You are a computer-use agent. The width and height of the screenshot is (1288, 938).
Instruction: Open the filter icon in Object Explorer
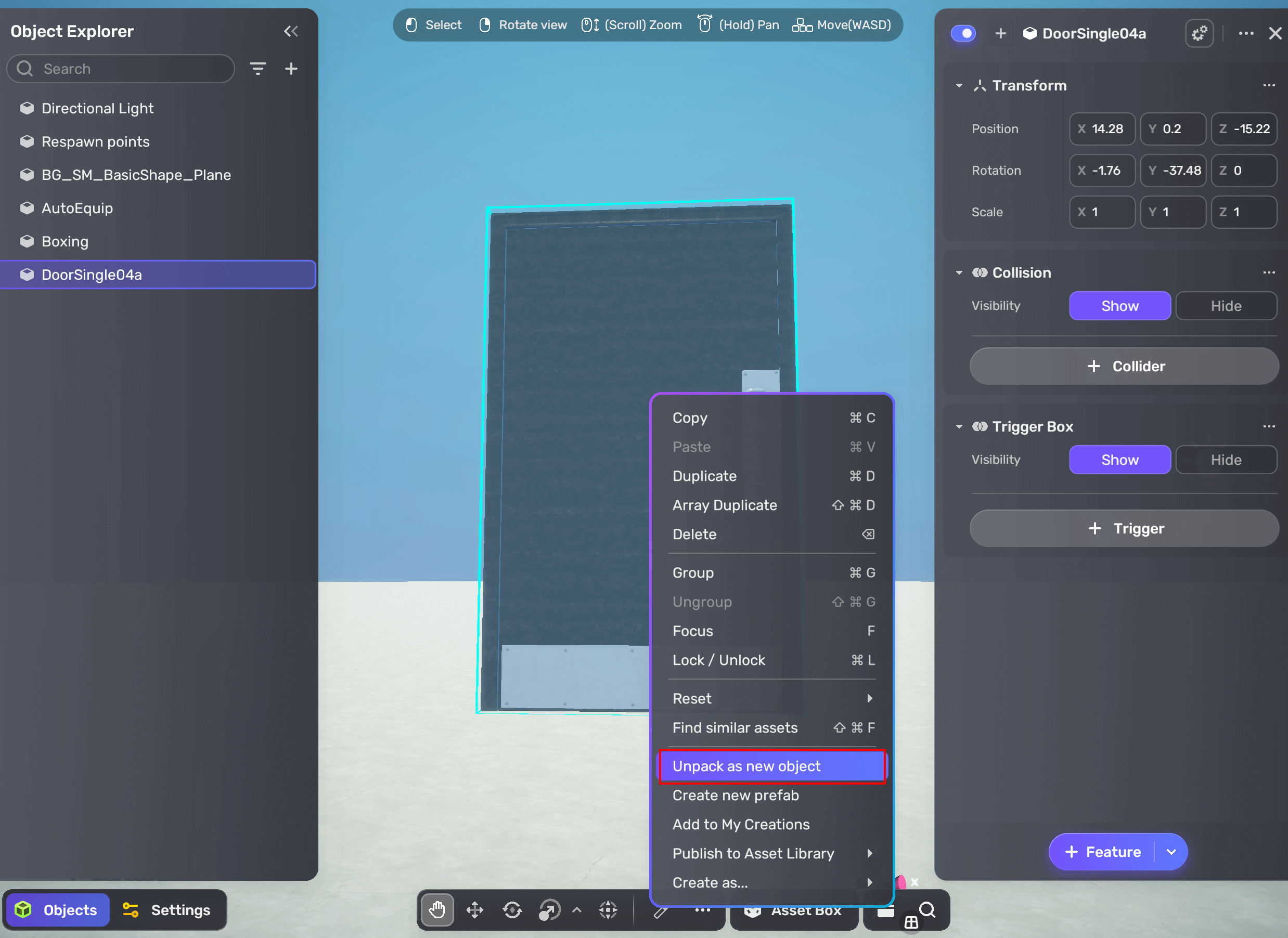pos(258,69)
